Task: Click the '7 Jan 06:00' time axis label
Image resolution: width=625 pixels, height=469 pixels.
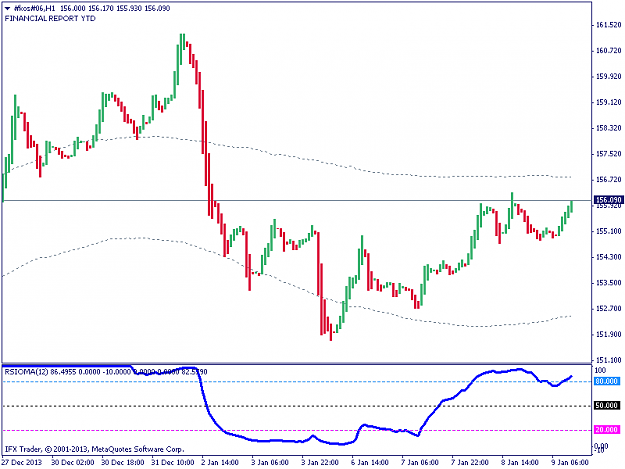Action: pyautogui.click(x=420, y=463)
